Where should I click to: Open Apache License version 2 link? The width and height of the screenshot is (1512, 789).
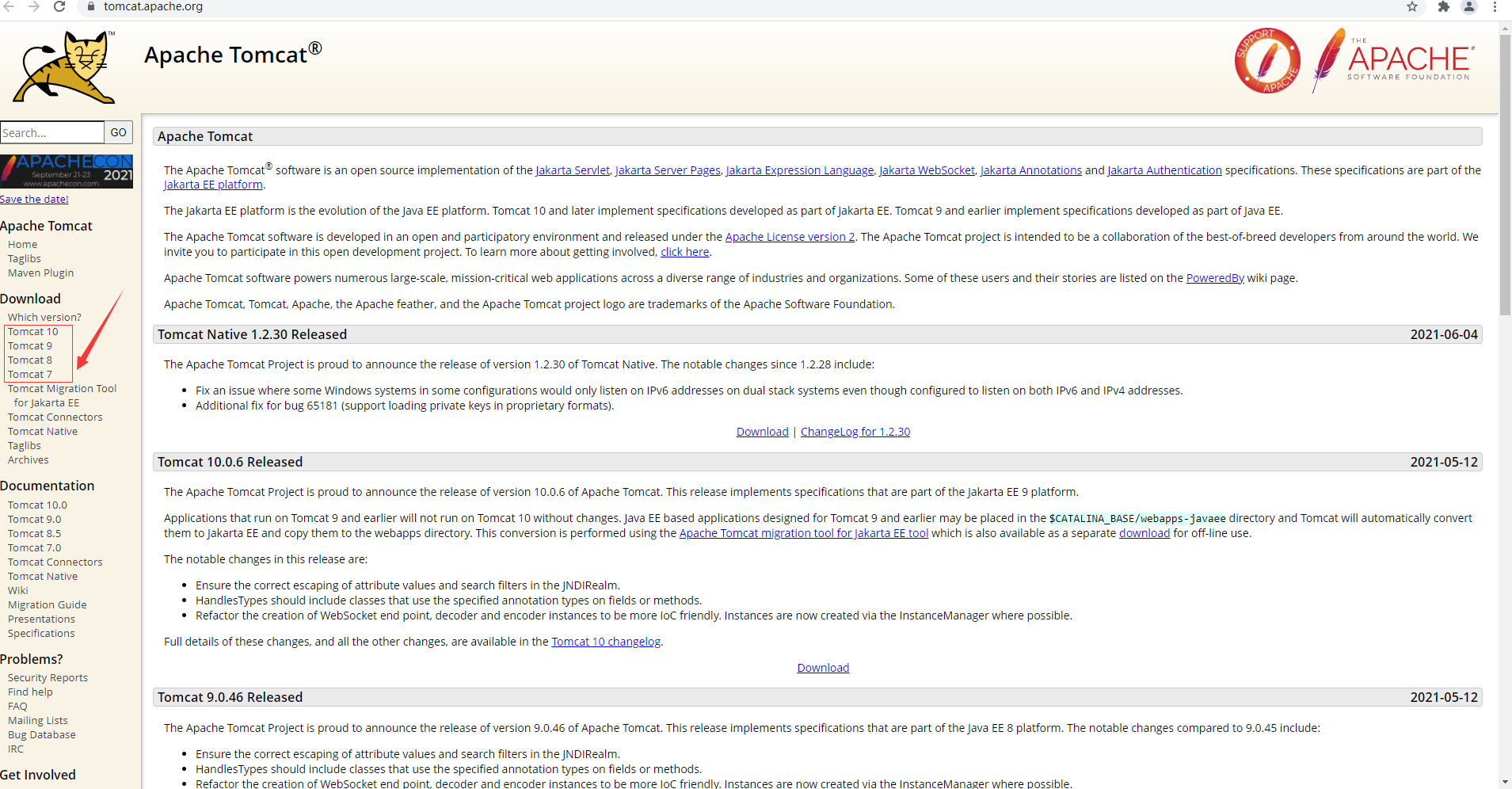790,237
